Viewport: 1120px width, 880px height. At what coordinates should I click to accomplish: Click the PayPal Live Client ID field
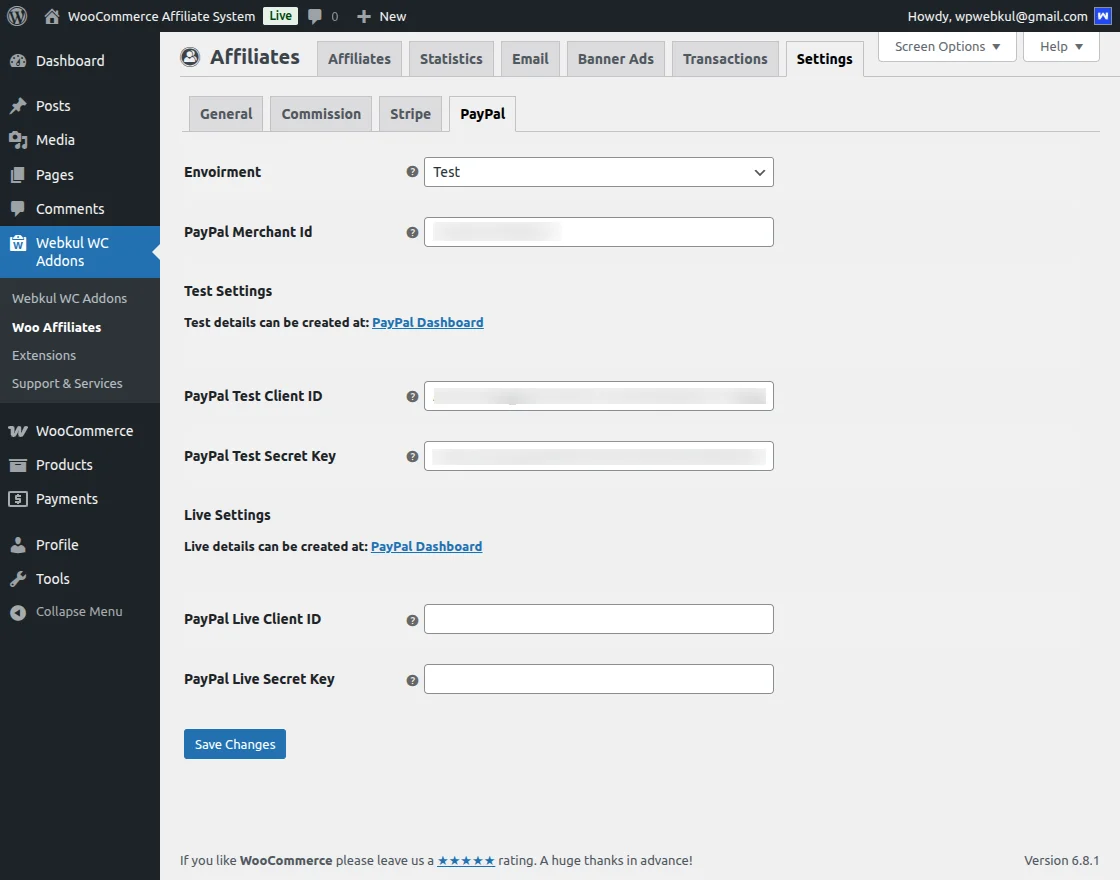[x=598, y=619]
